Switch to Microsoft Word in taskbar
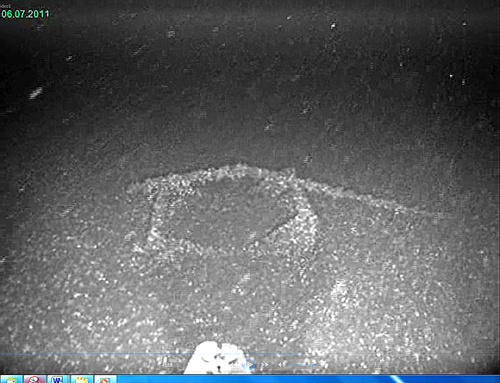 pos(57,379)
